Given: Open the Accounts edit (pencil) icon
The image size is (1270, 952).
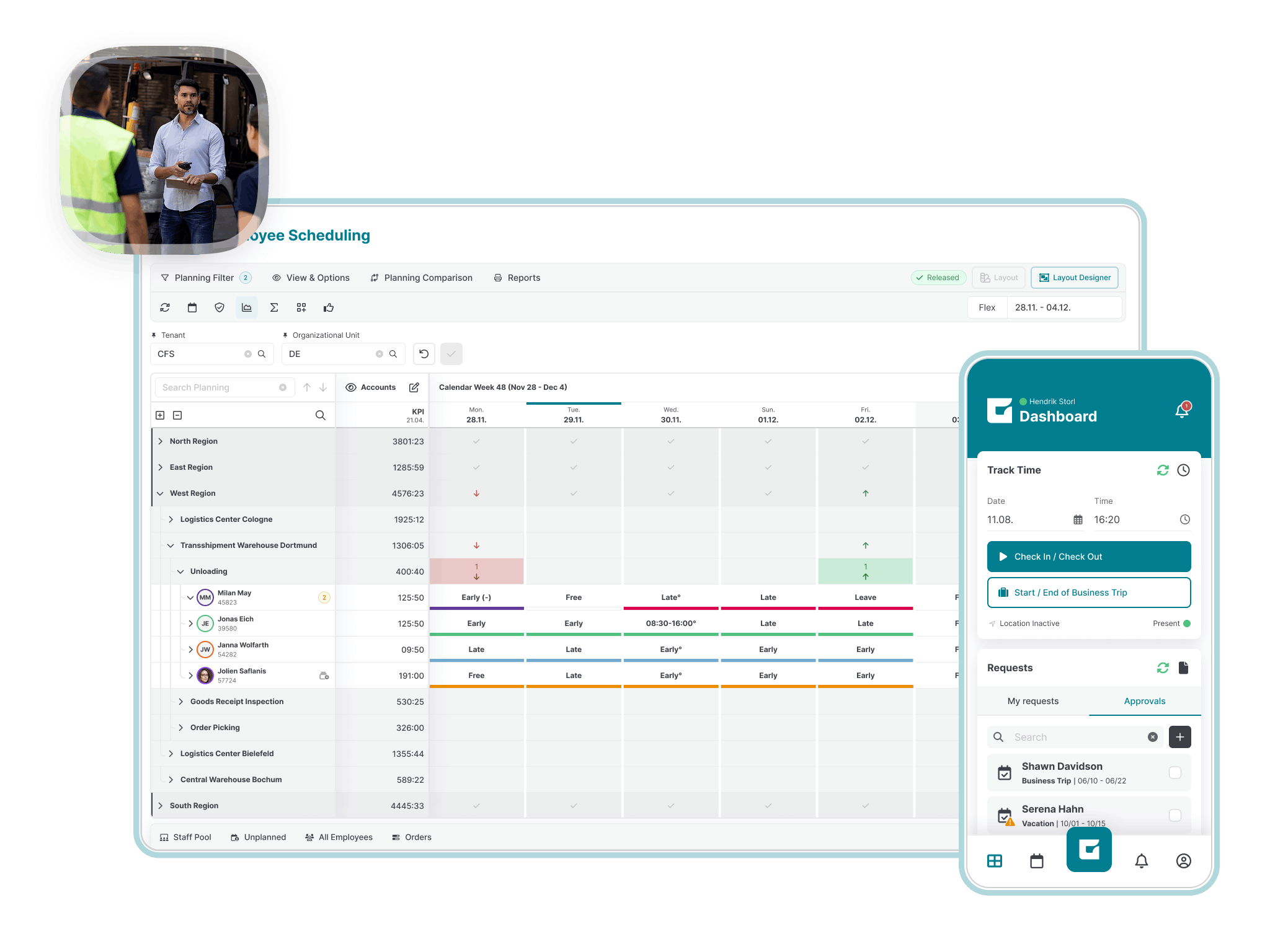Looking at the screenshot, I should 414,387.
